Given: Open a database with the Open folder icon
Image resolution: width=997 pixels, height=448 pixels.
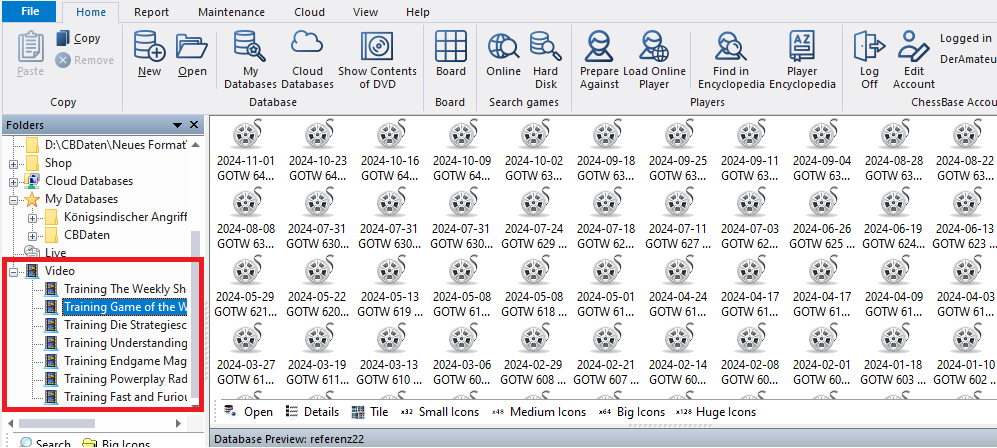Looking at the screenshot, I should point(192,54).
